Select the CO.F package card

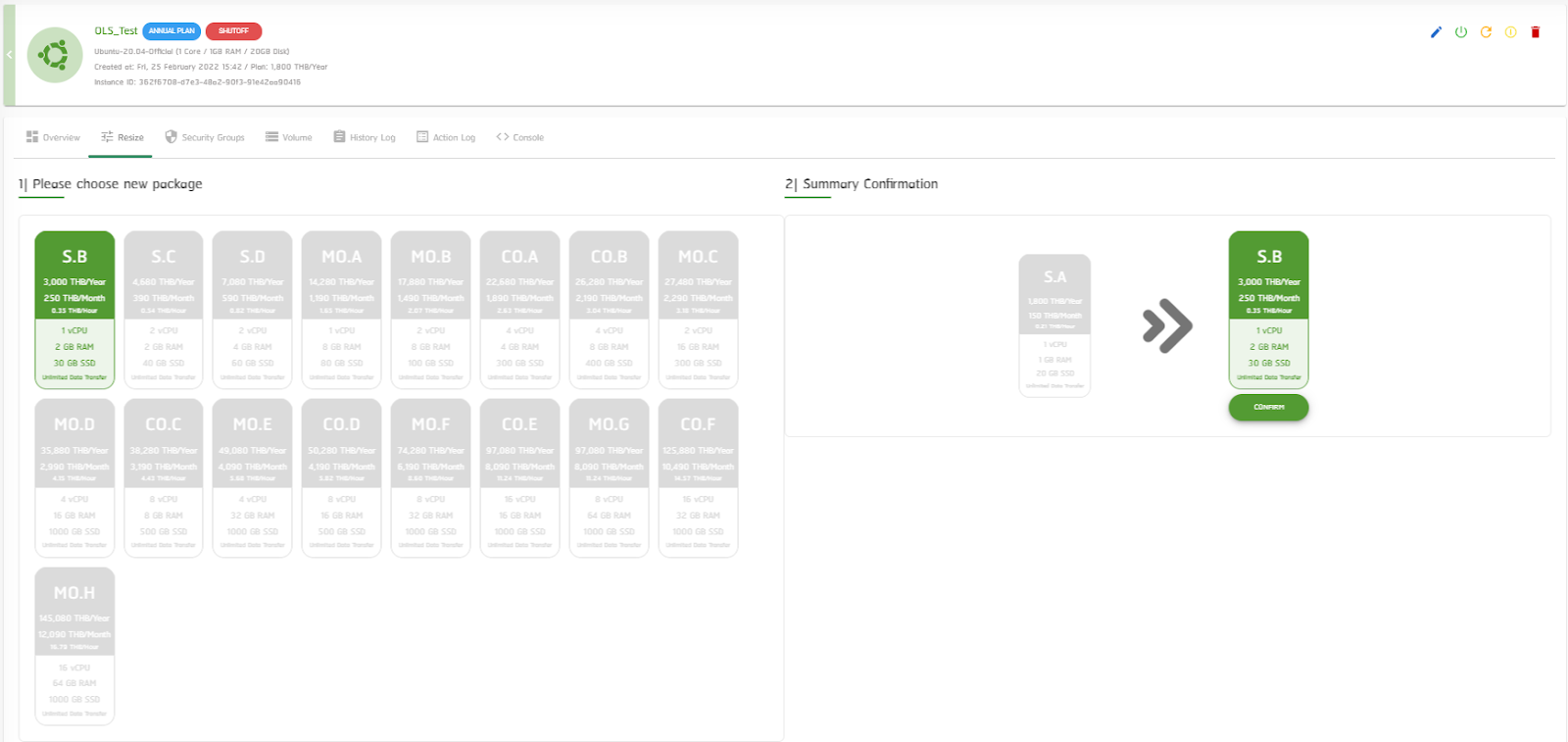point(698,478)
